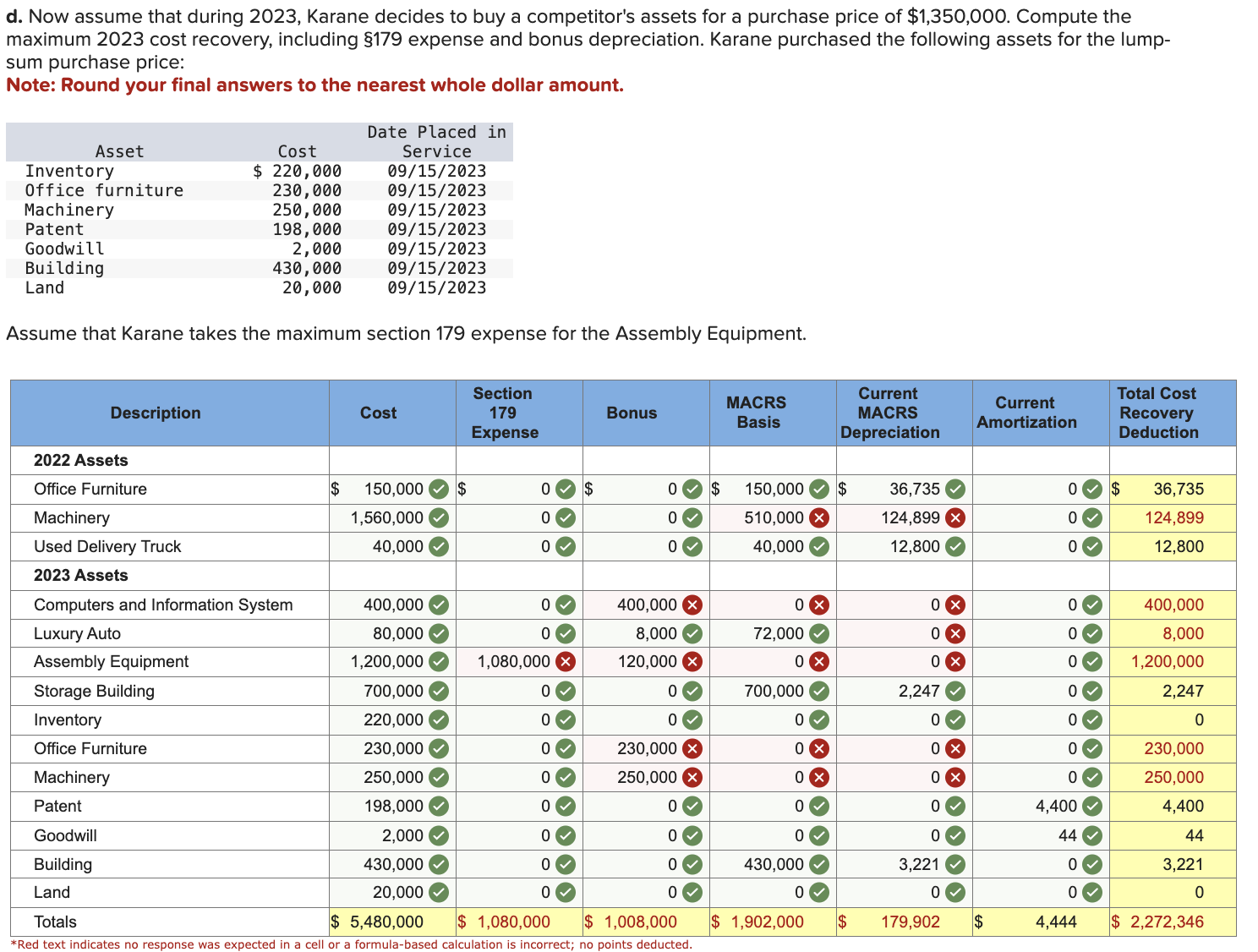Select the 'Used Delivery Truck' row label
Viewport: 1258px width, 952px height.
pos(107,546)
